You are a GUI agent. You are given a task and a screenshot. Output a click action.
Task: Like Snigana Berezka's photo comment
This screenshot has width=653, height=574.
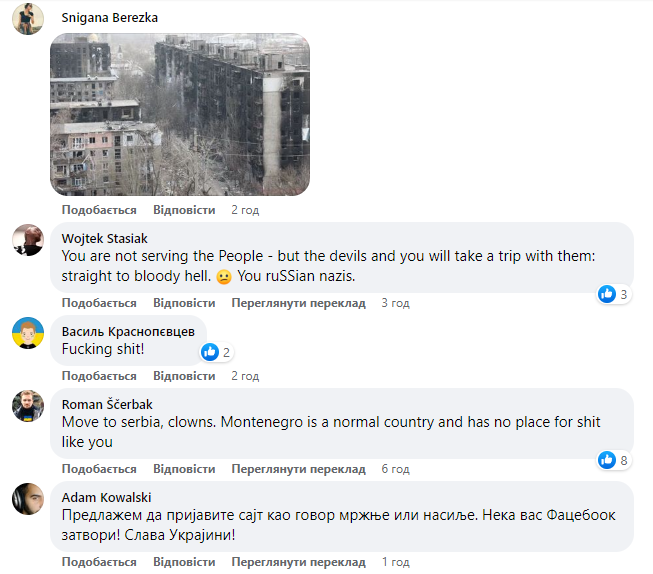click(x=99, y=210)
